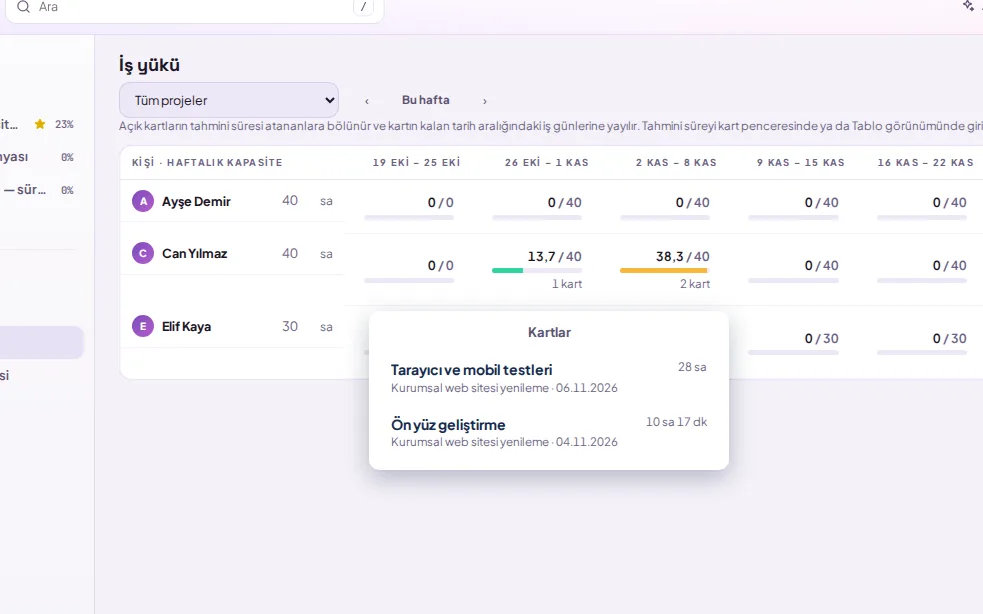Open card Ön yüz geliştirme

[448, 425]
